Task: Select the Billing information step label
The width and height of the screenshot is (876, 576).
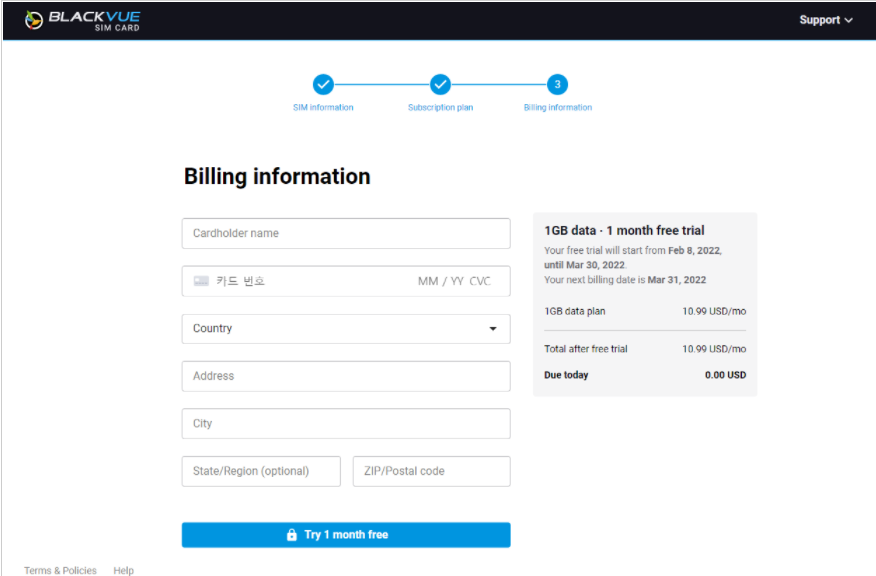Action: (558, 107)
